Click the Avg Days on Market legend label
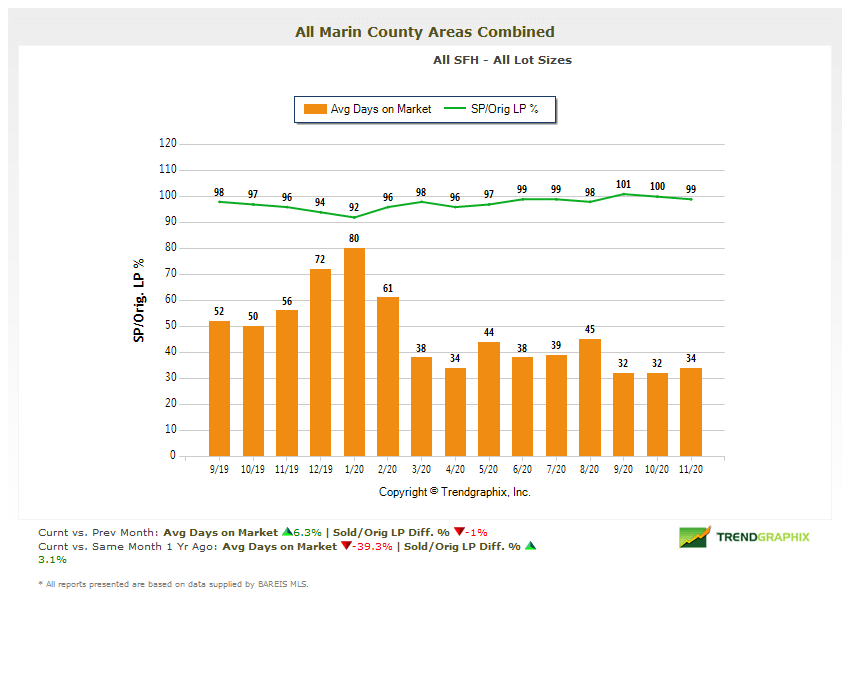This screenshot has height=700, width=850. point(381,109)
